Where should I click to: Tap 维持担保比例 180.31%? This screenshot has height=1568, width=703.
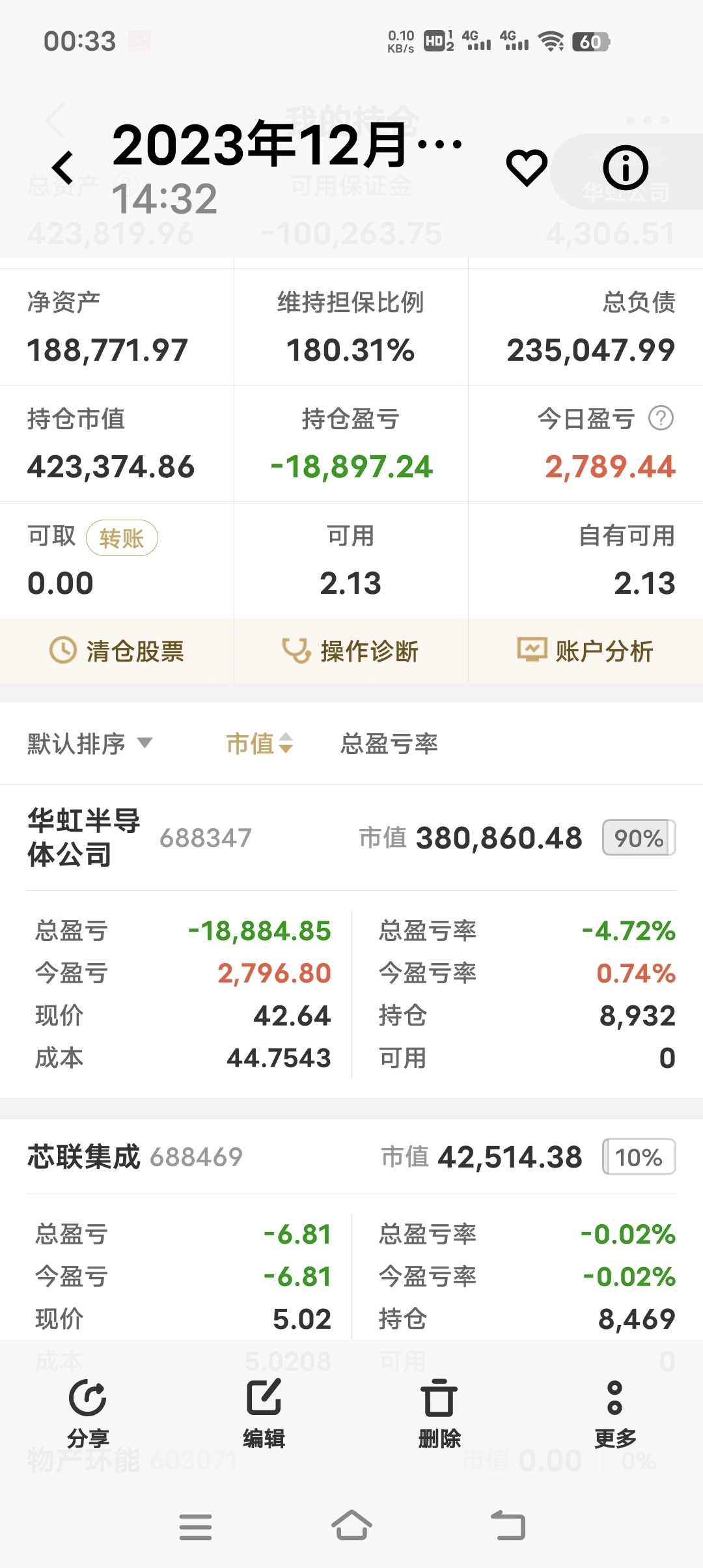tap(351, 350)
